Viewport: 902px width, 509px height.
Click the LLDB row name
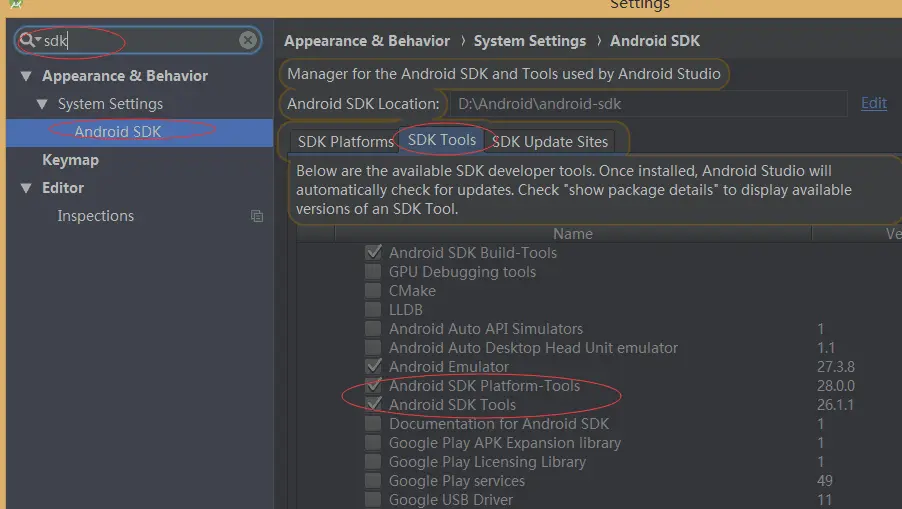(406, 309)
